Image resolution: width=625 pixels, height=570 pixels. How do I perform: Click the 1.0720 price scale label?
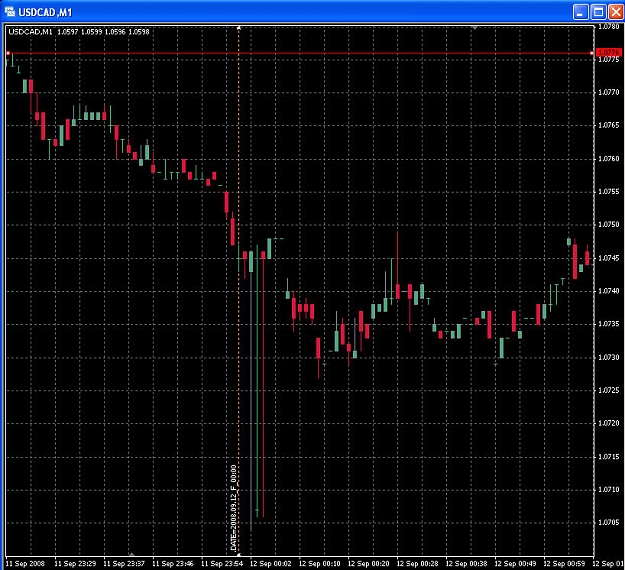point(609,423)
